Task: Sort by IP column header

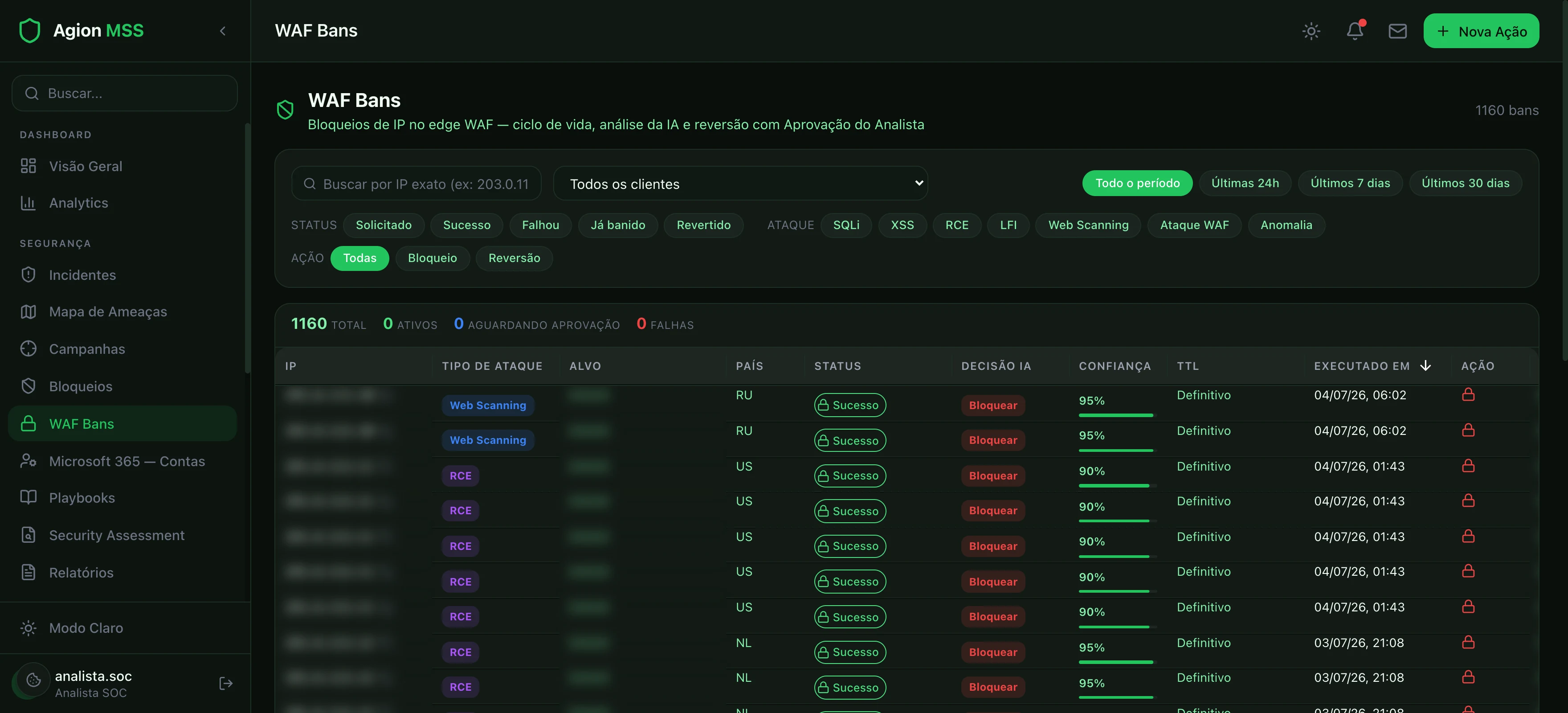Action: click(290, 366)
